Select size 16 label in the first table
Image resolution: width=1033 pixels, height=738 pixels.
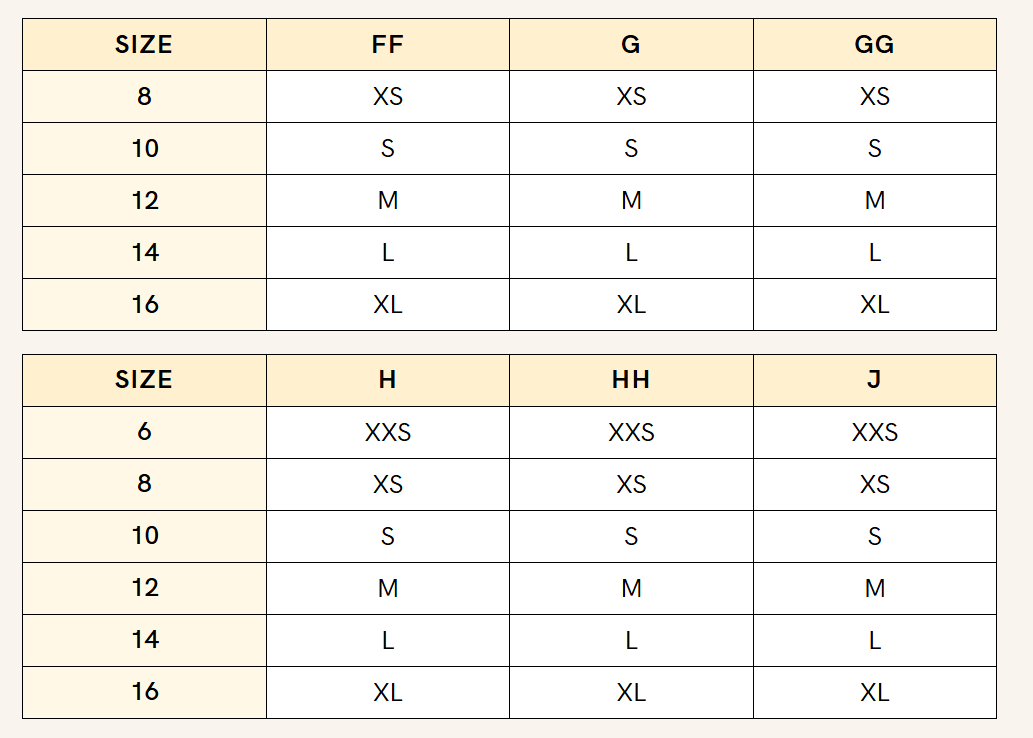coord(144,305)
